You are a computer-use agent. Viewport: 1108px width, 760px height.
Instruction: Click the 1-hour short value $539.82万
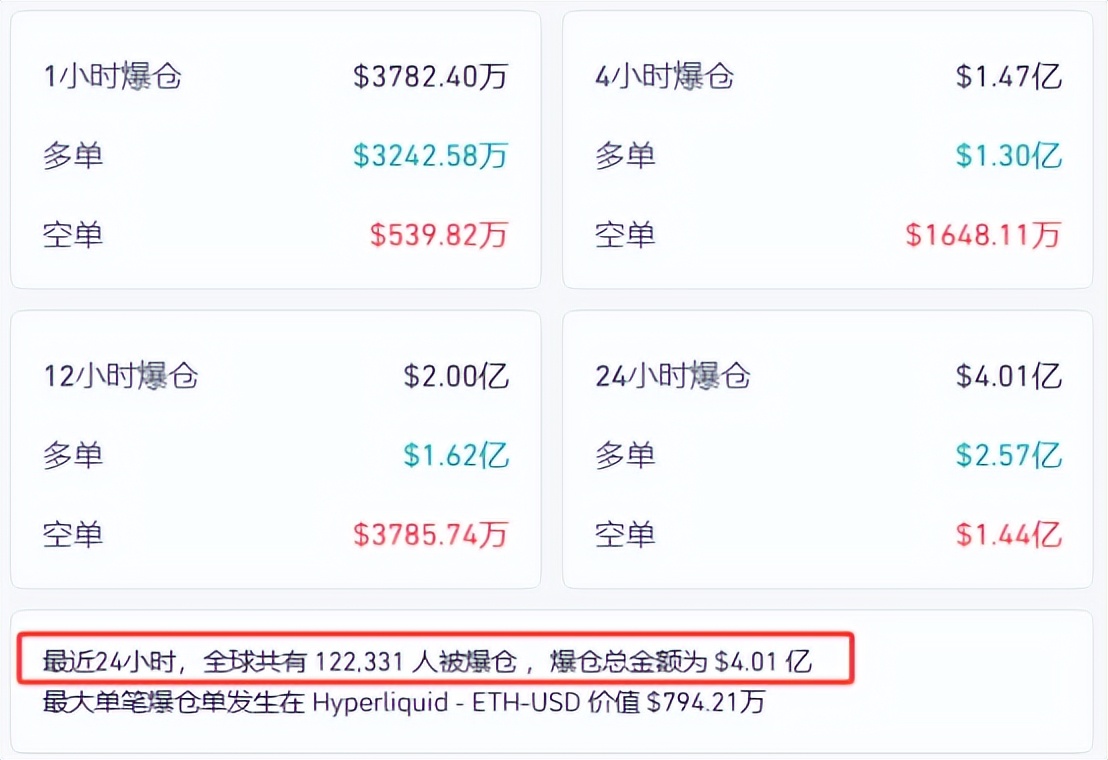438,235
